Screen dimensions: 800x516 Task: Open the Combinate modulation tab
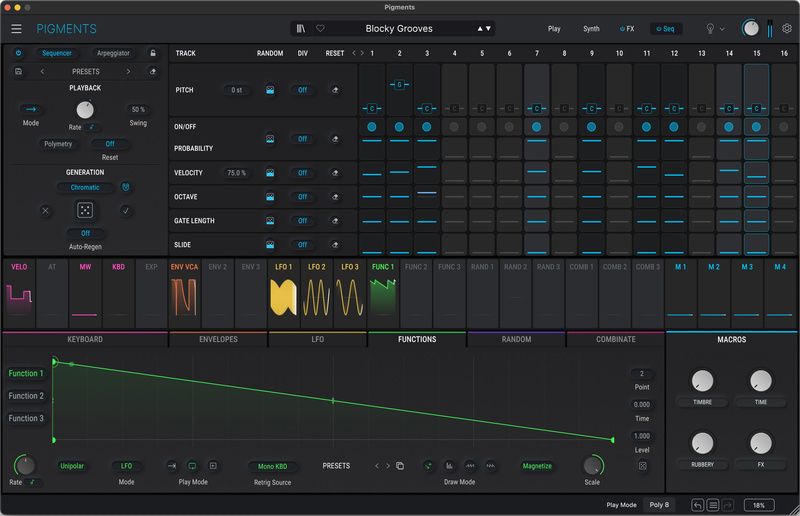pos(616,339)
